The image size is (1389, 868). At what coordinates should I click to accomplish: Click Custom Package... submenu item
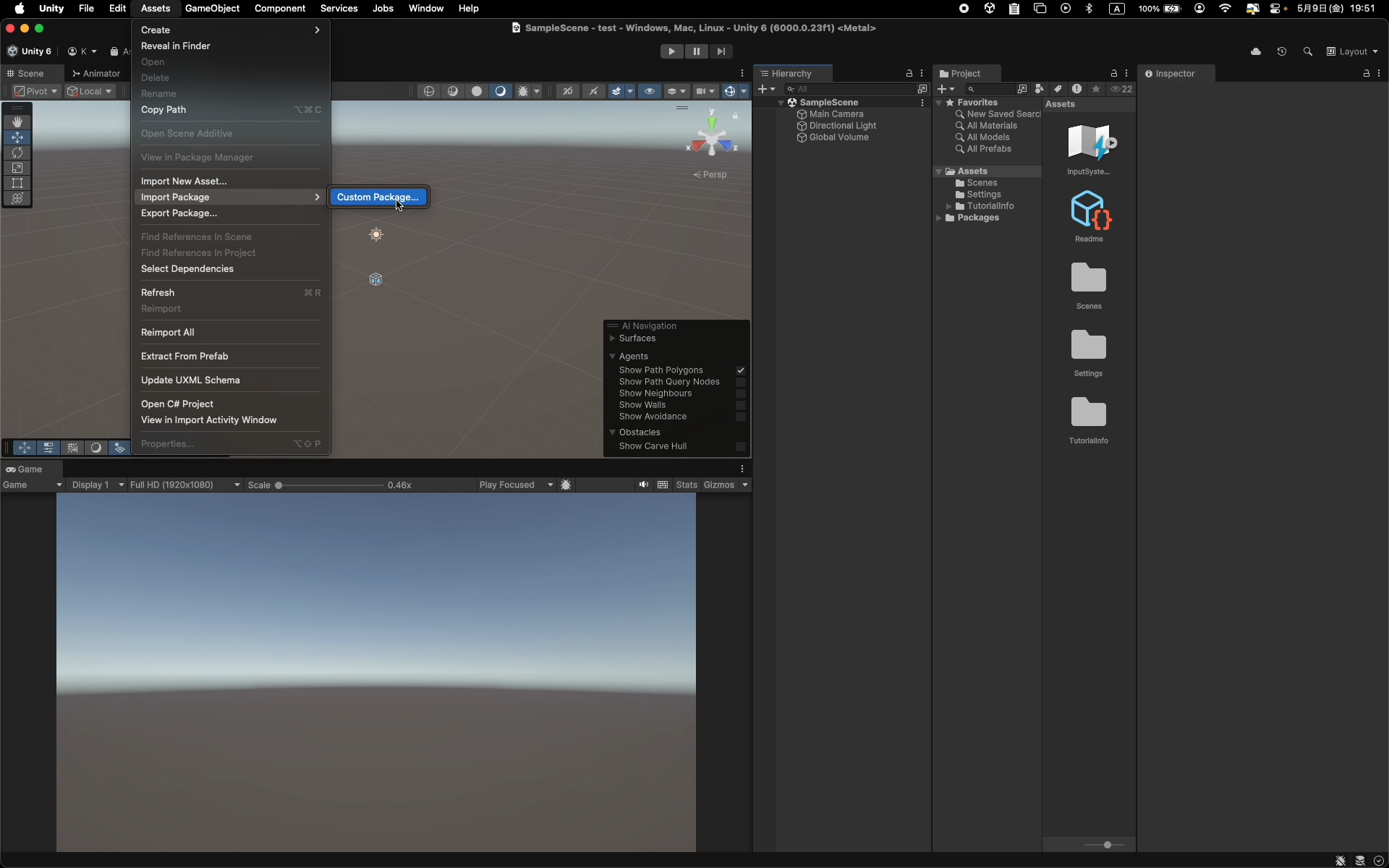[378, 197]
